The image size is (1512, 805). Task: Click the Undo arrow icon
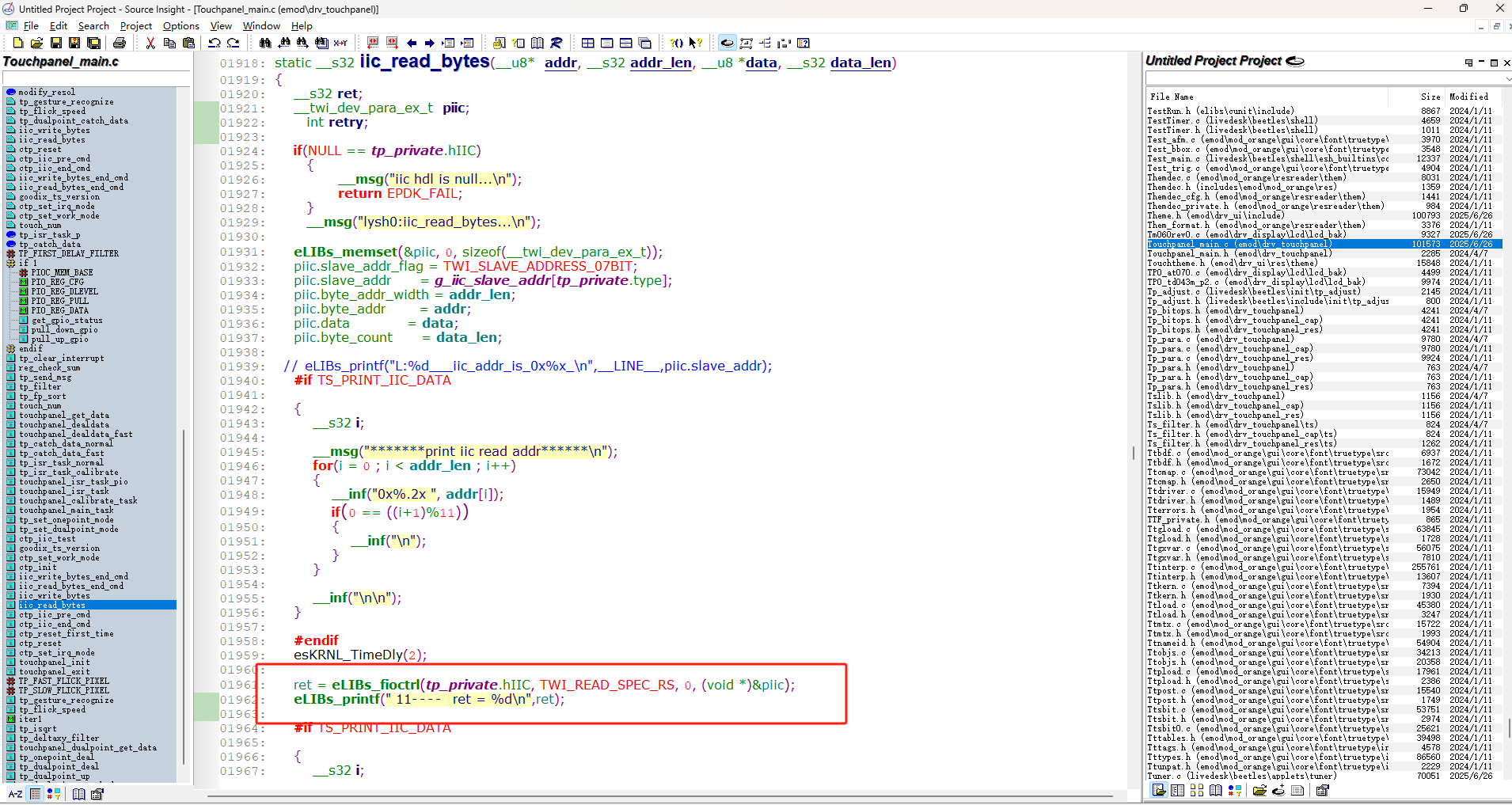click(x=215, y=43)
